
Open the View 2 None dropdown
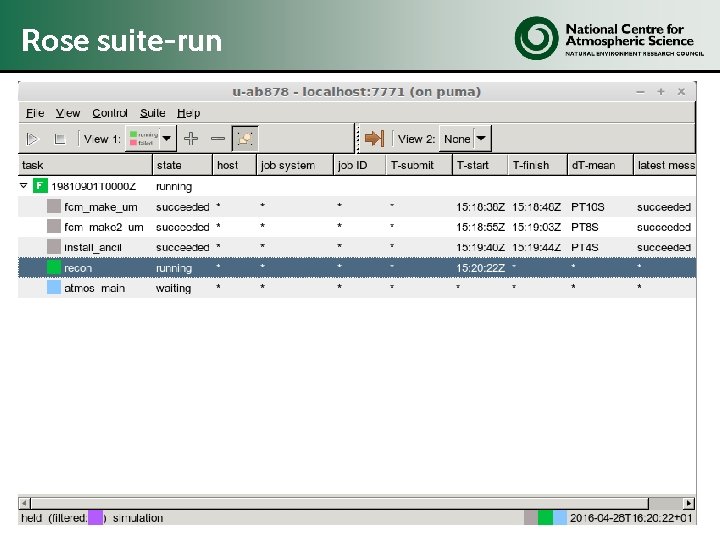point(465,138)
